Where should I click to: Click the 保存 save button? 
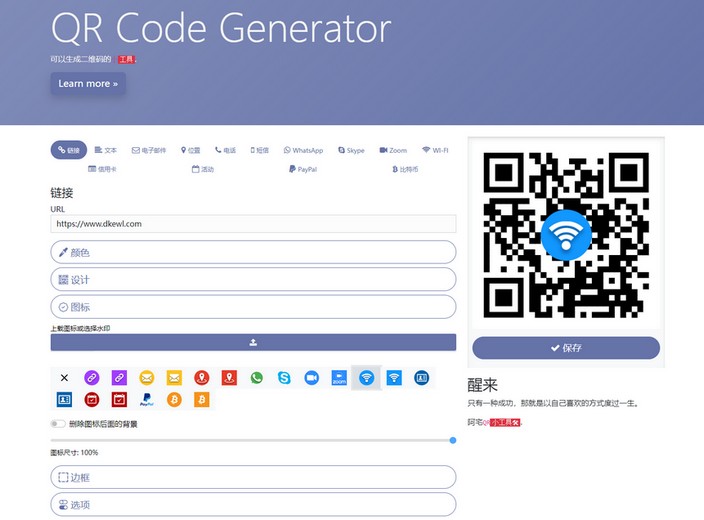[x=566, y=348]
